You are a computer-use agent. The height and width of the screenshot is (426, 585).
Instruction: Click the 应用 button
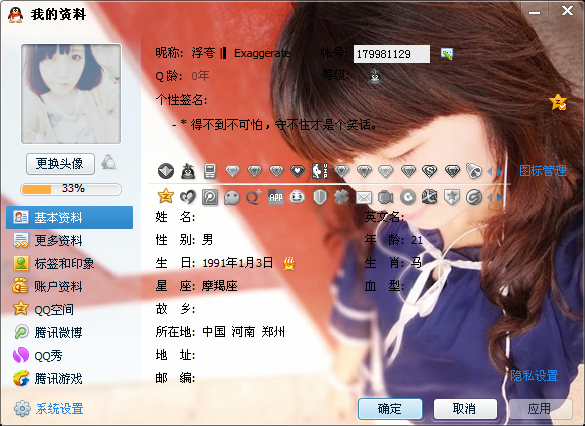coord(540,409)
